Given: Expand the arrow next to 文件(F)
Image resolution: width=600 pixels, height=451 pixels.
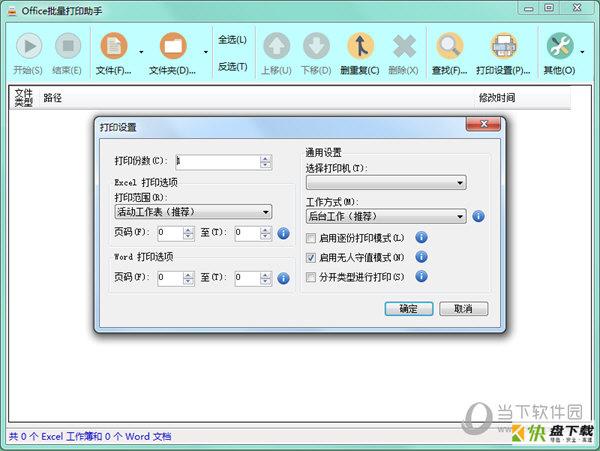Looking at the screenshot, I should 141,52.
